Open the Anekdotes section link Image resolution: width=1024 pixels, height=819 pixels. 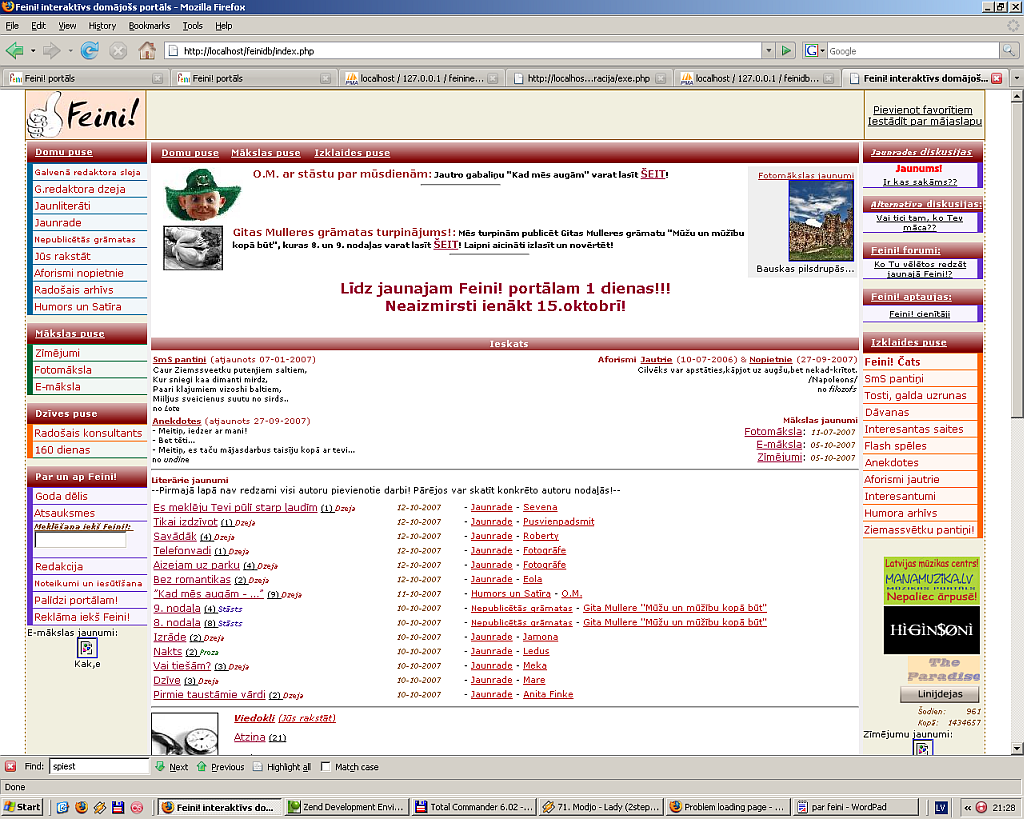pyautogui.click(x=176, y=421)
